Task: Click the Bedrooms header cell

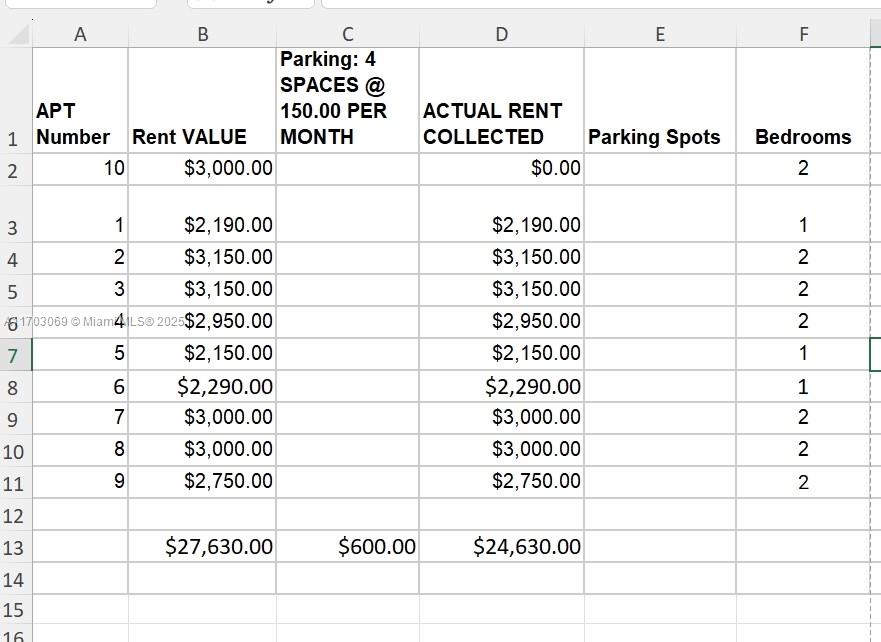Action: coord(803,137)
